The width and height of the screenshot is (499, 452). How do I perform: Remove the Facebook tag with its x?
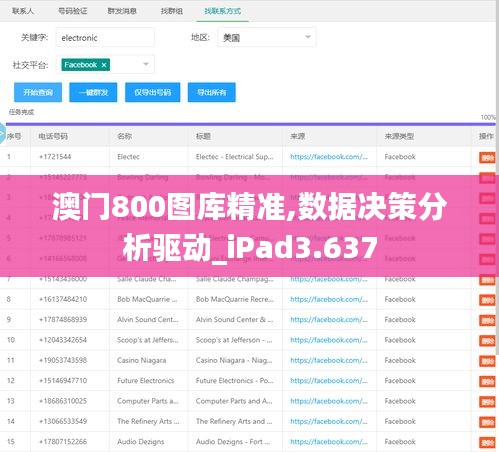[104, 65]
